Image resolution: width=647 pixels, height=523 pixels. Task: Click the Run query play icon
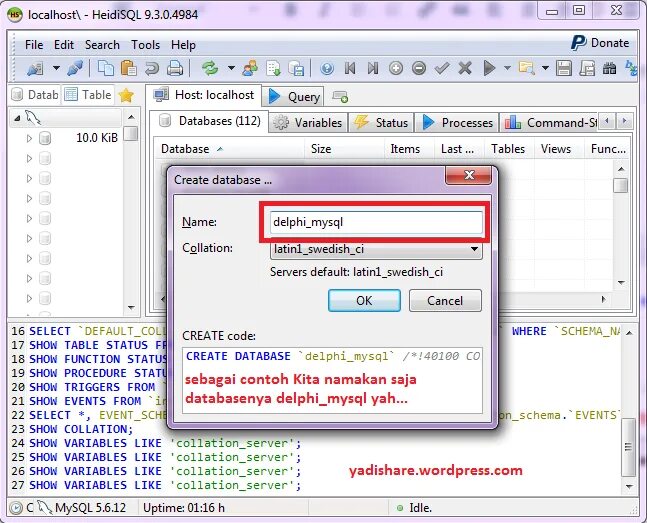[x=489, y=68]
